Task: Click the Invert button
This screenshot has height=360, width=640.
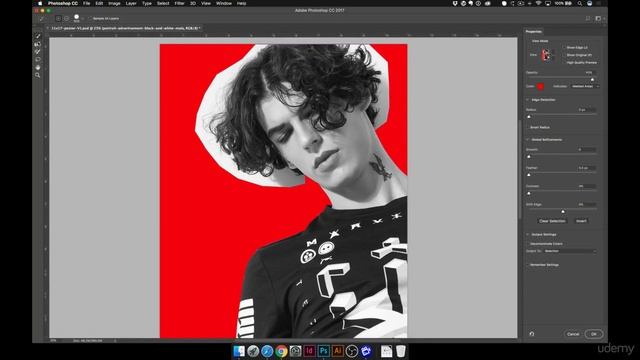Action: 581,221
